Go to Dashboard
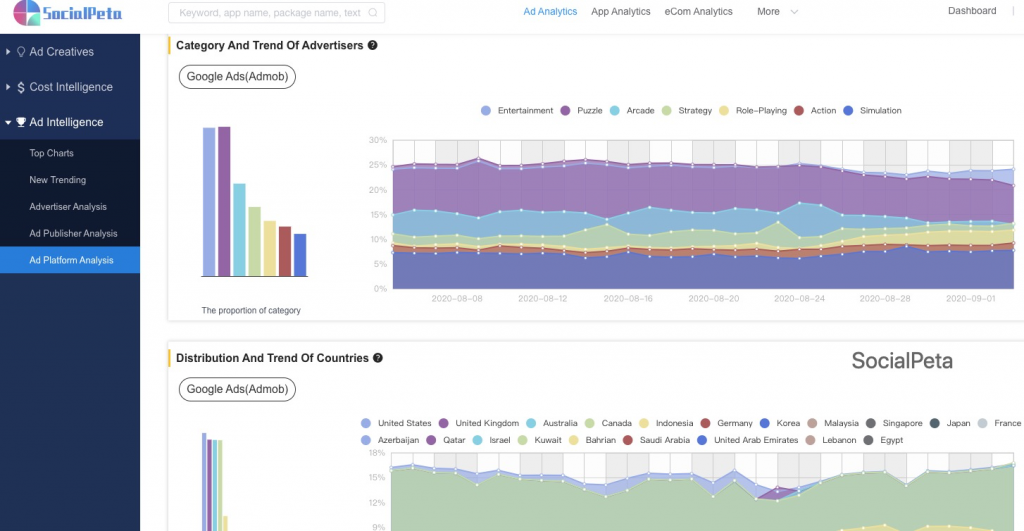 click(972, 10)
